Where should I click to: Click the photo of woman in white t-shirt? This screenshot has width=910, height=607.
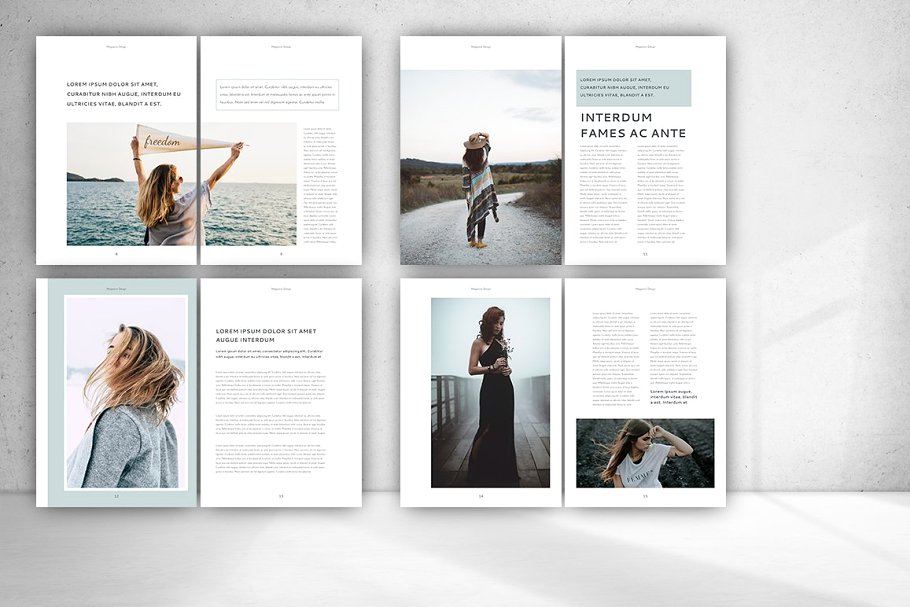click(x=644, y=451)
